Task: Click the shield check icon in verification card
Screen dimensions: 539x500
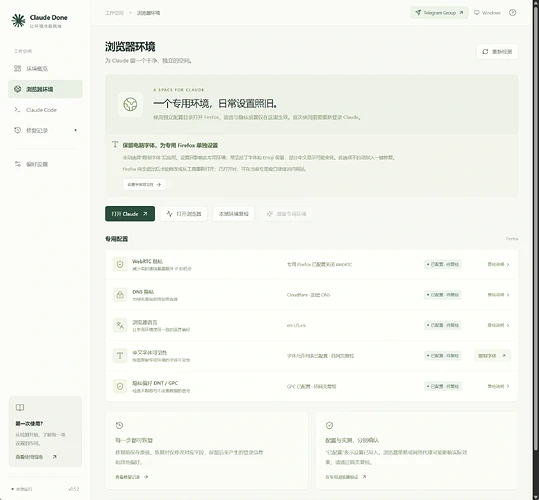Action: (x=329, y=425)
